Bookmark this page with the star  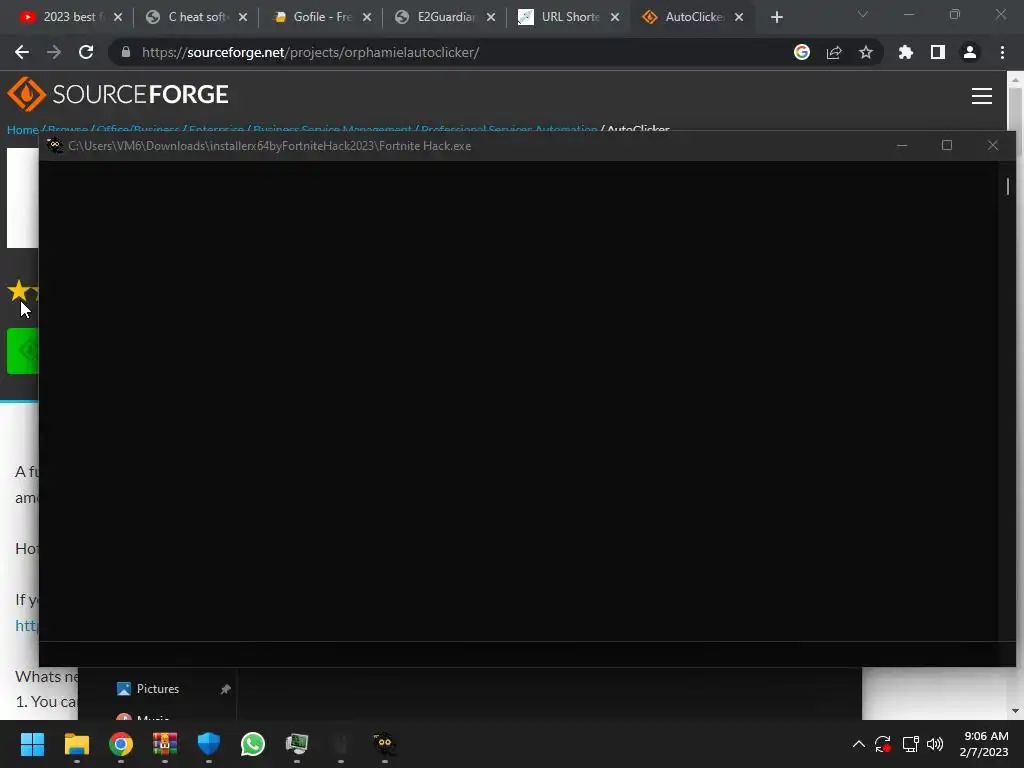click(866, 52)
